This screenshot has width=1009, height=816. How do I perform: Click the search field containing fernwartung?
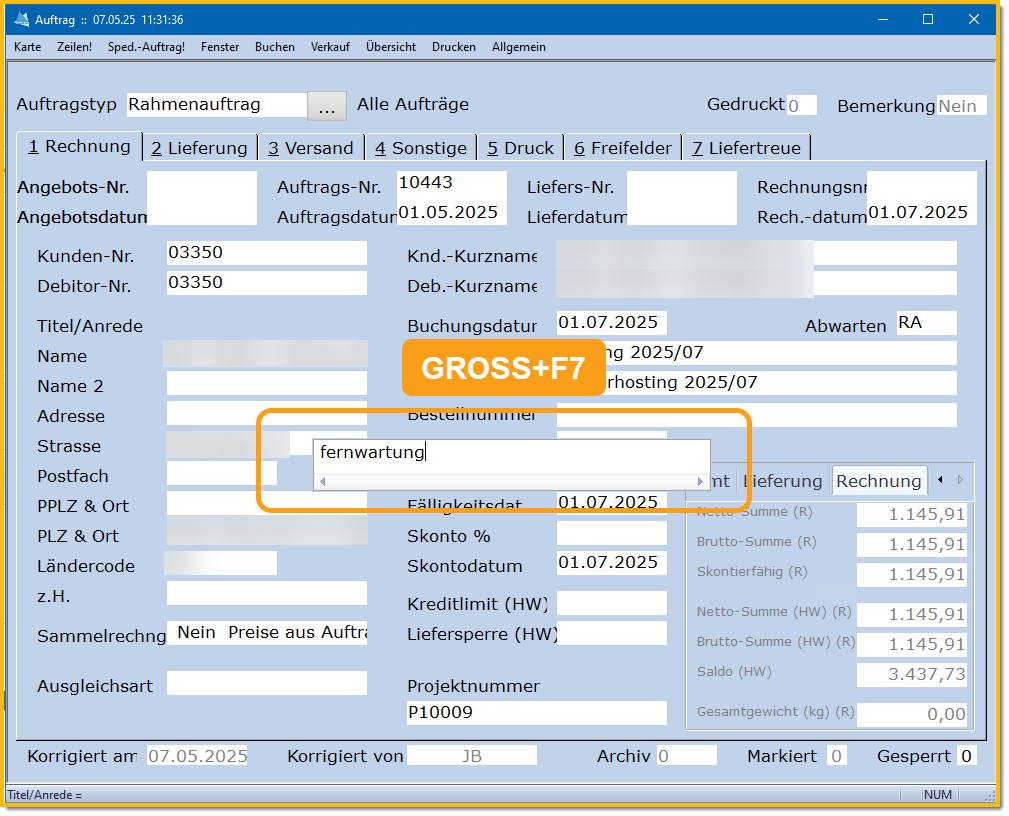pyautogui.click(x=510, y=452)
